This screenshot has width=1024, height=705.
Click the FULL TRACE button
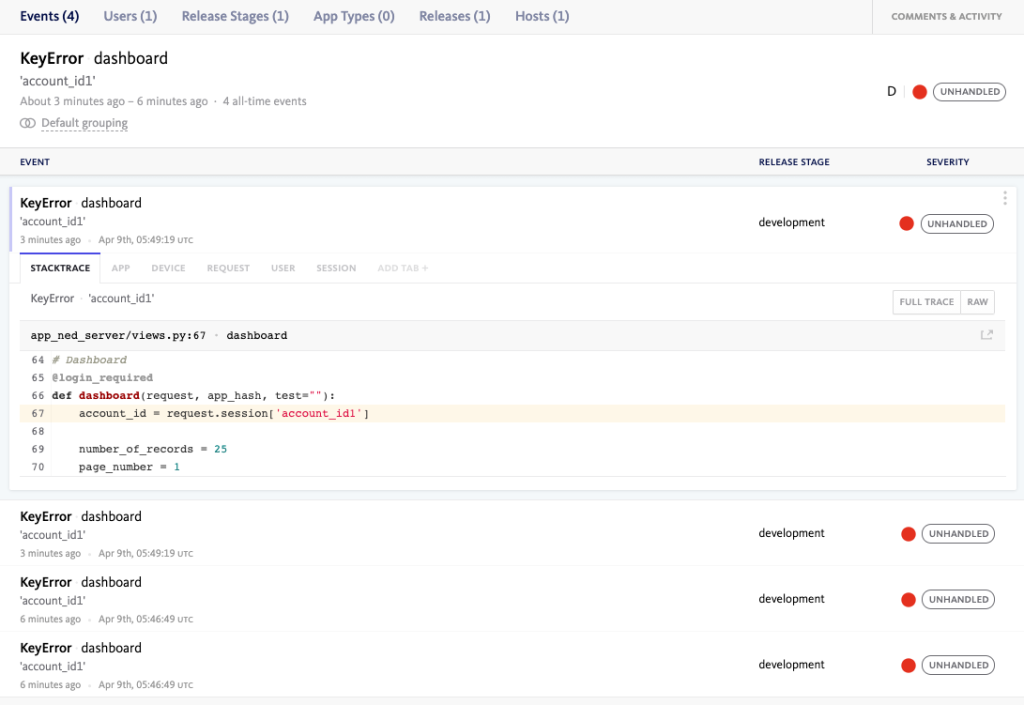(926, 302)
